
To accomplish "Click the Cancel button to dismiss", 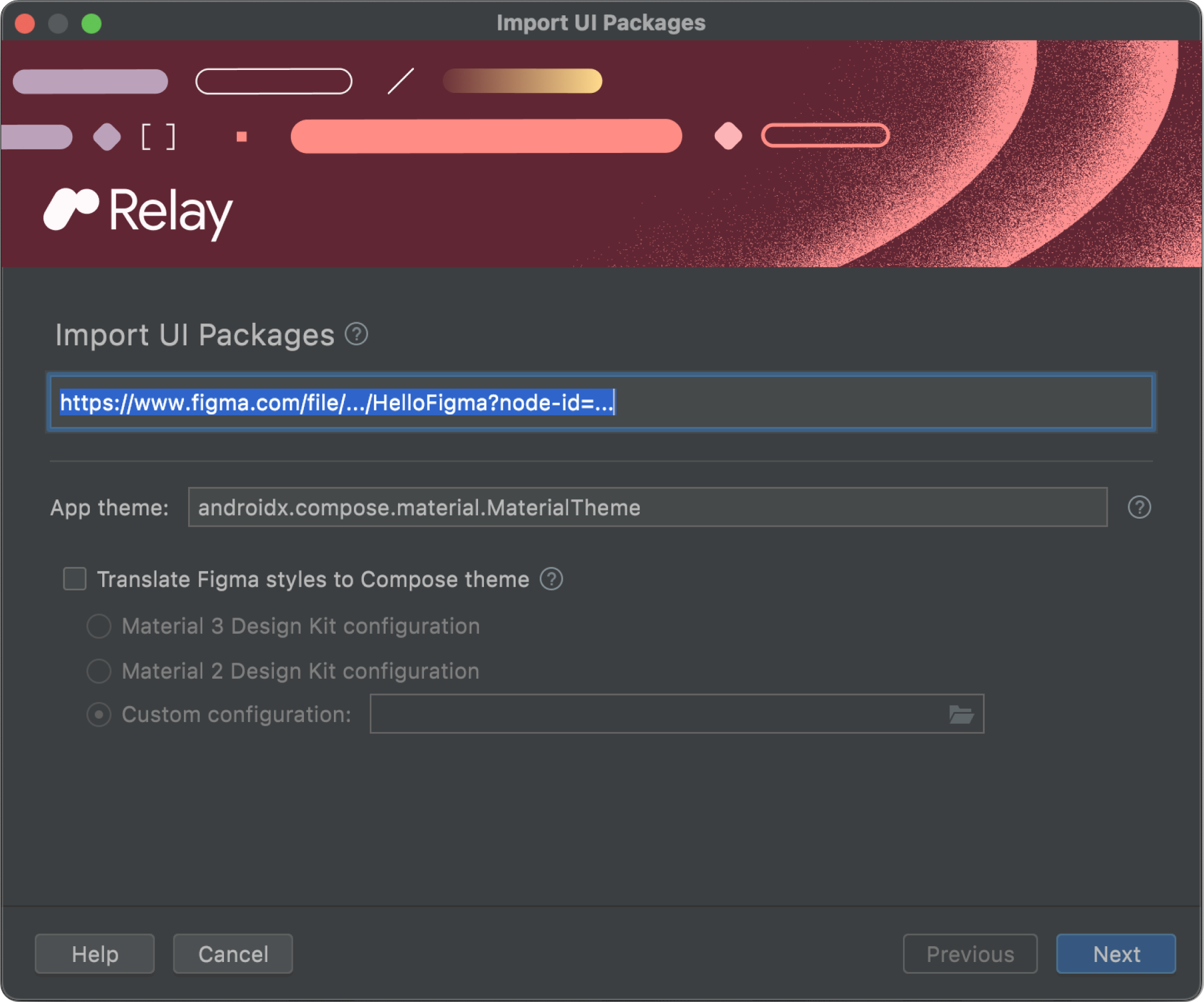I will tap(235, 953).
